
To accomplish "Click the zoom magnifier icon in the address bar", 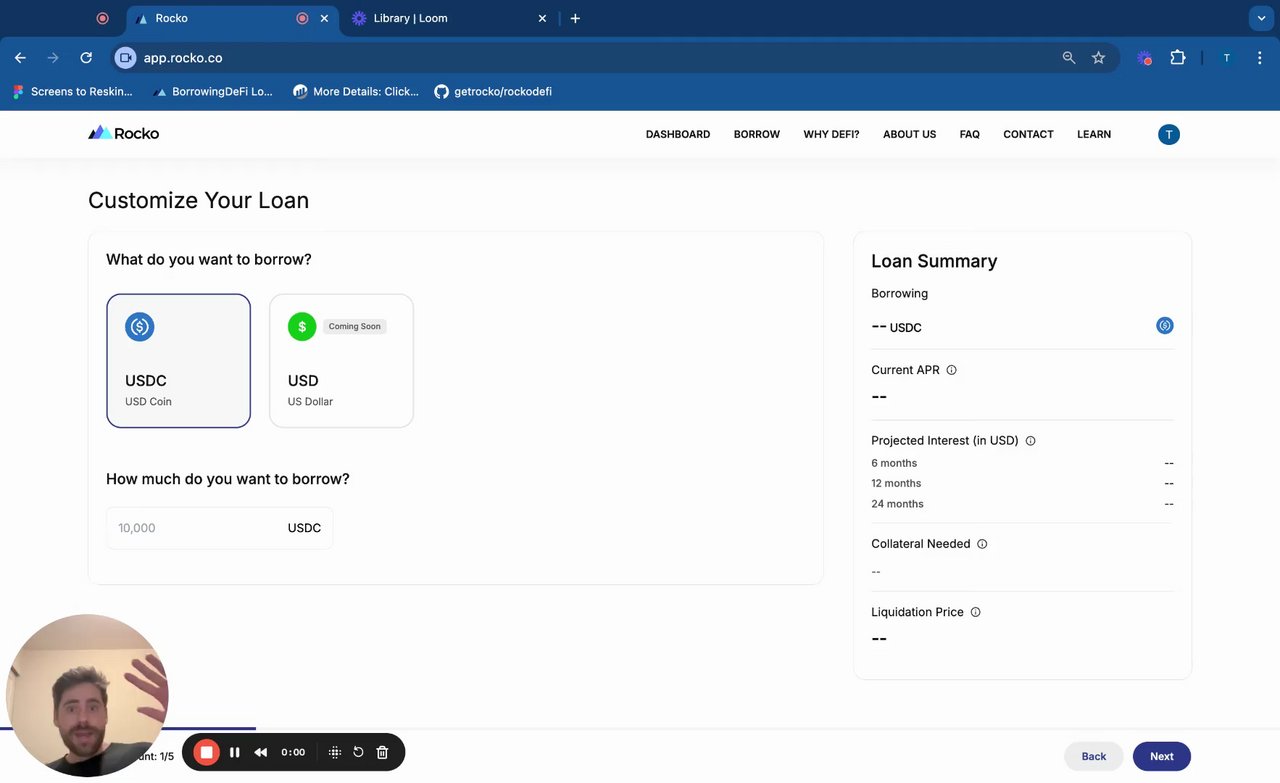I will click(x=1069, y=58).
